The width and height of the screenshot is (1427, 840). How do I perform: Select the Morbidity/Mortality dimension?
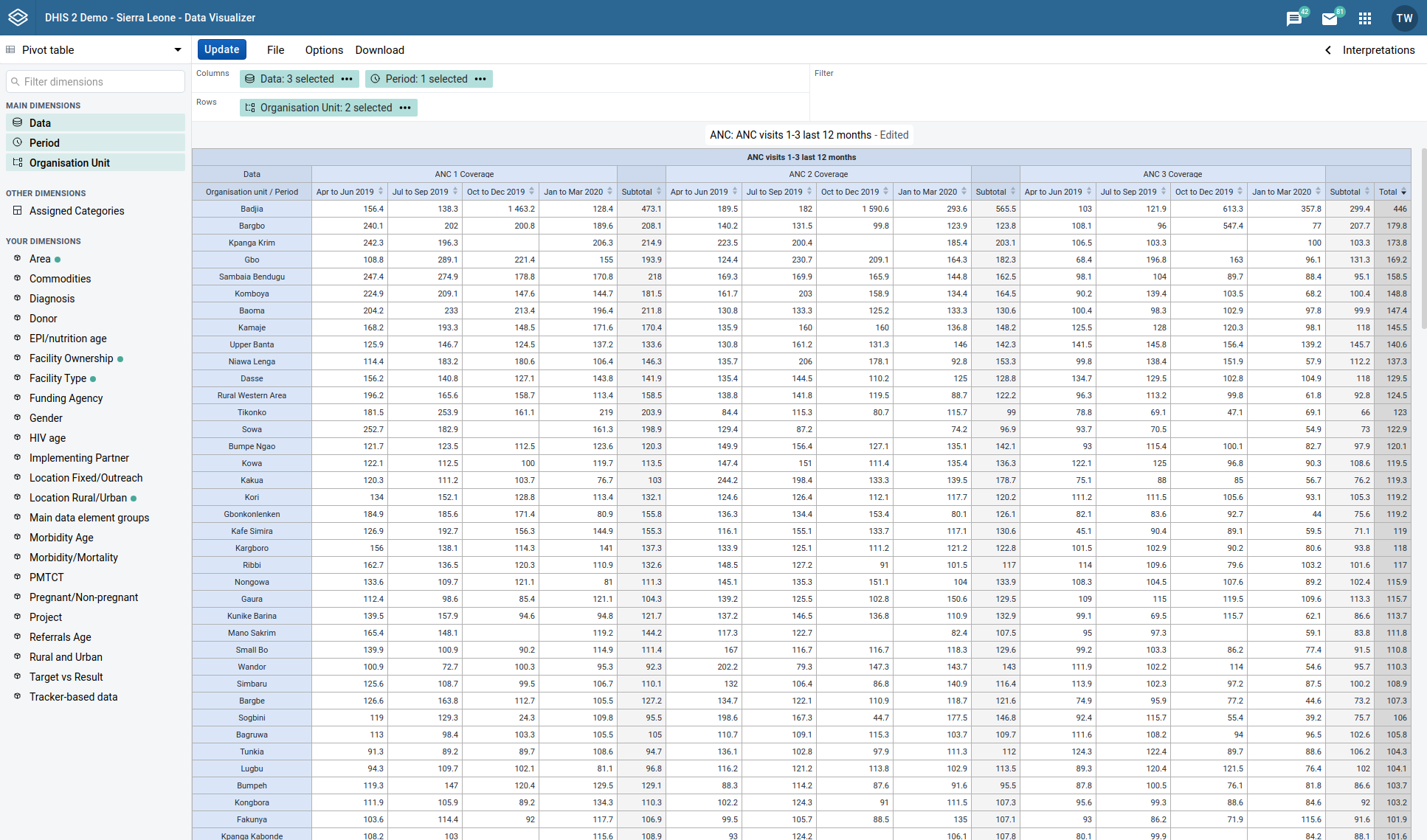(x=74, y=558)
